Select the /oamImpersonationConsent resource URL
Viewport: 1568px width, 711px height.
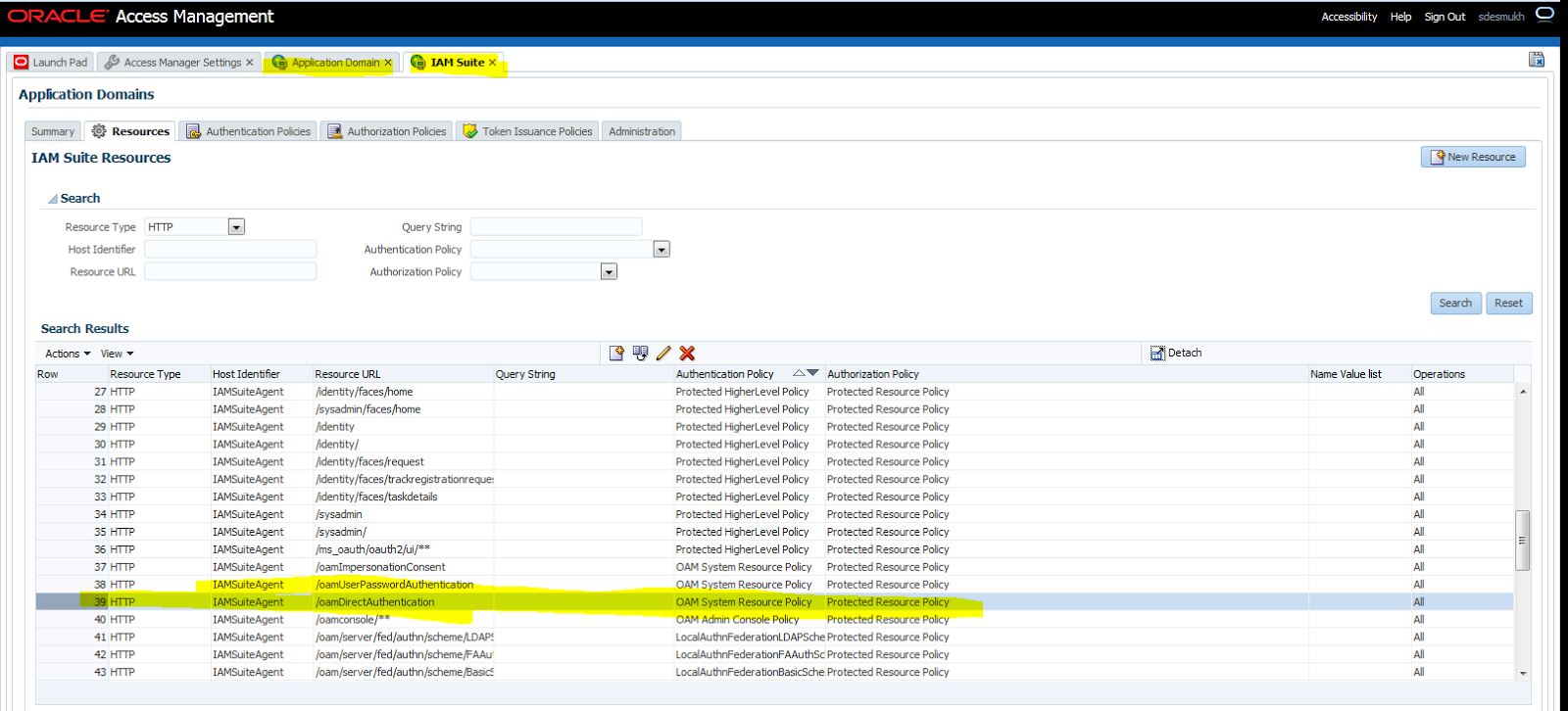click(380, 567)
